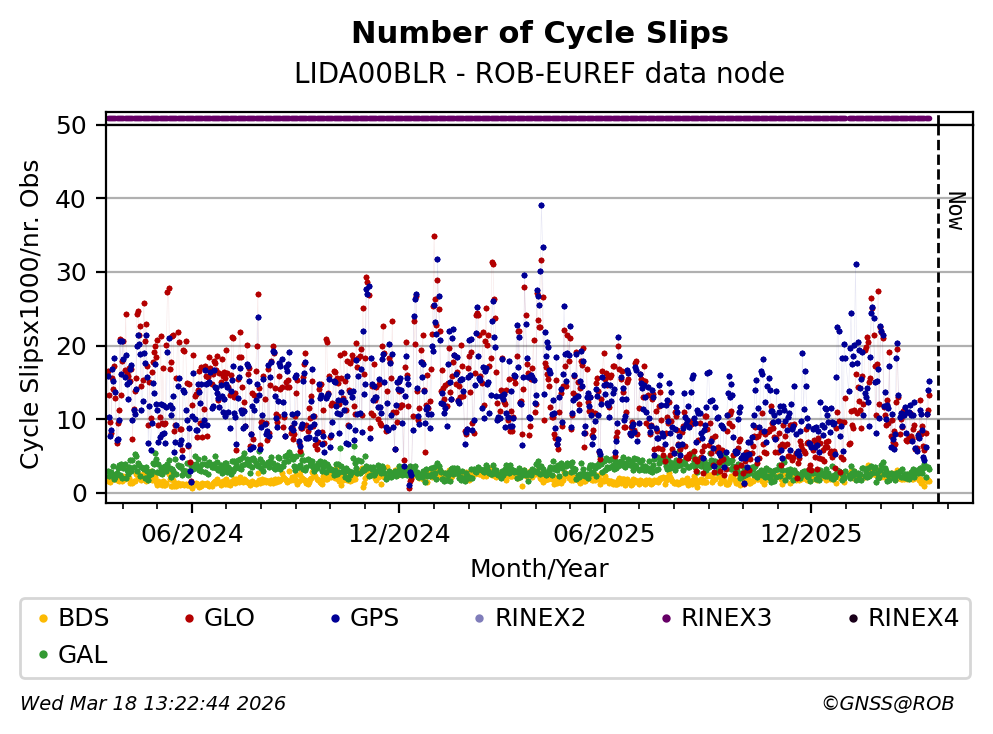Select the 06/2024 x-axis tick label
This screenshot has height=734, width=993.
click(191, 533)
